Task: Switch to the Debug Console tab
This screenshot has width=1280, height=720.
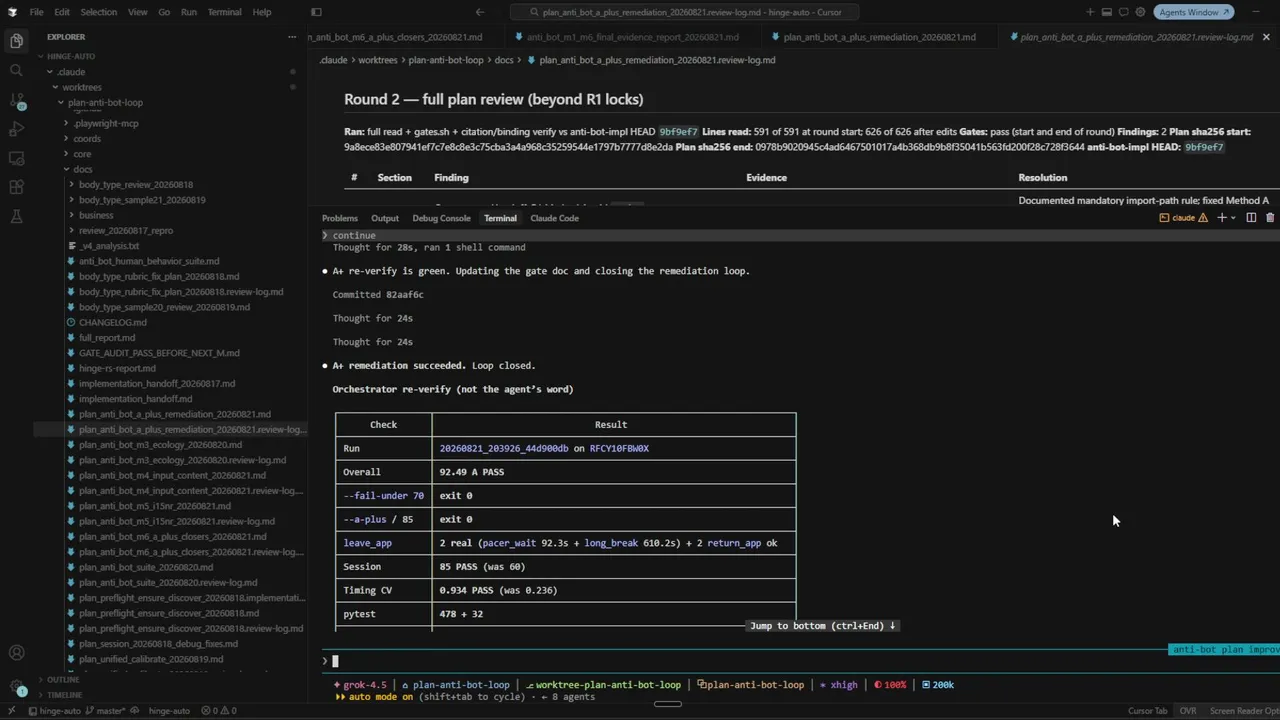Action: coord(441,218)
